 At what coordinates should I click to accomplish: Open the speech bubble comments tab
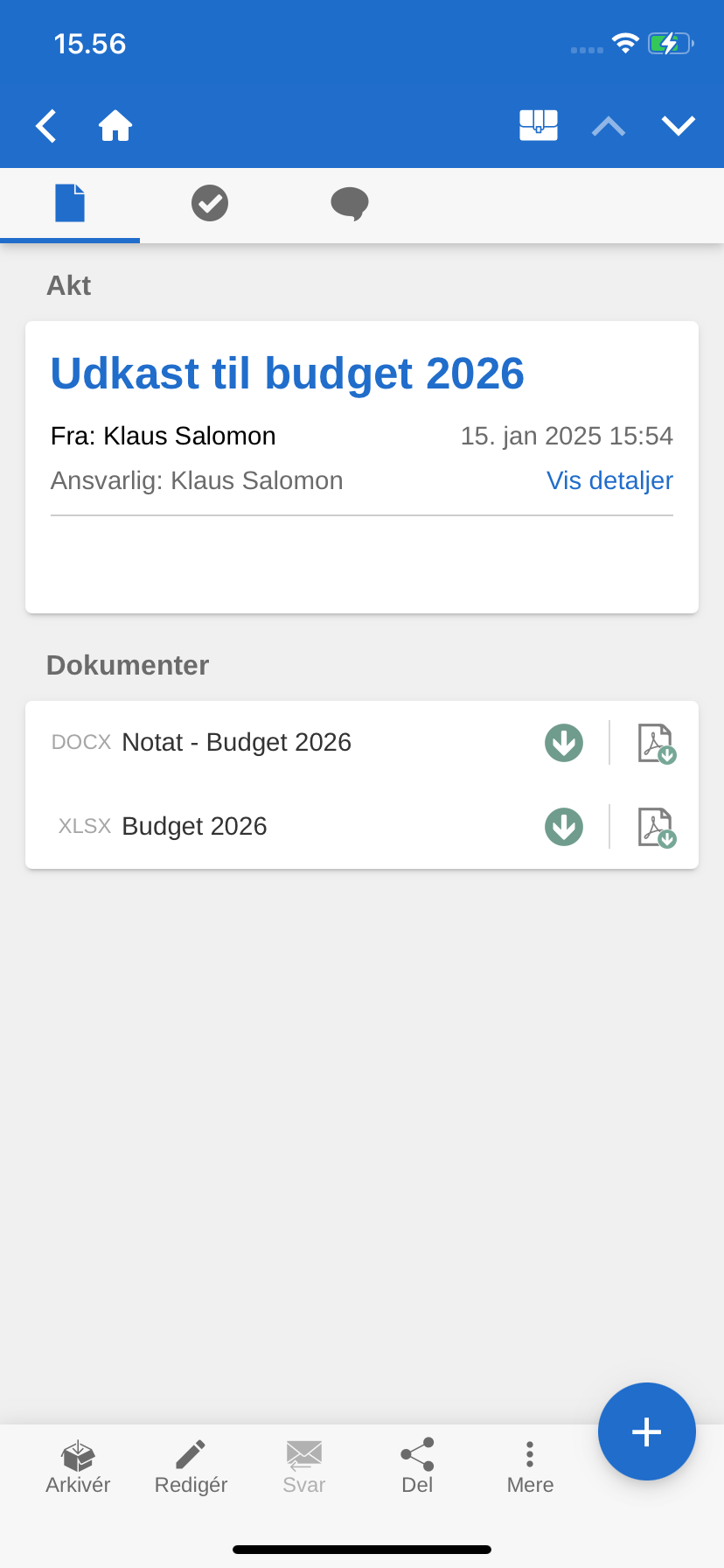click(x=350, y=203)
